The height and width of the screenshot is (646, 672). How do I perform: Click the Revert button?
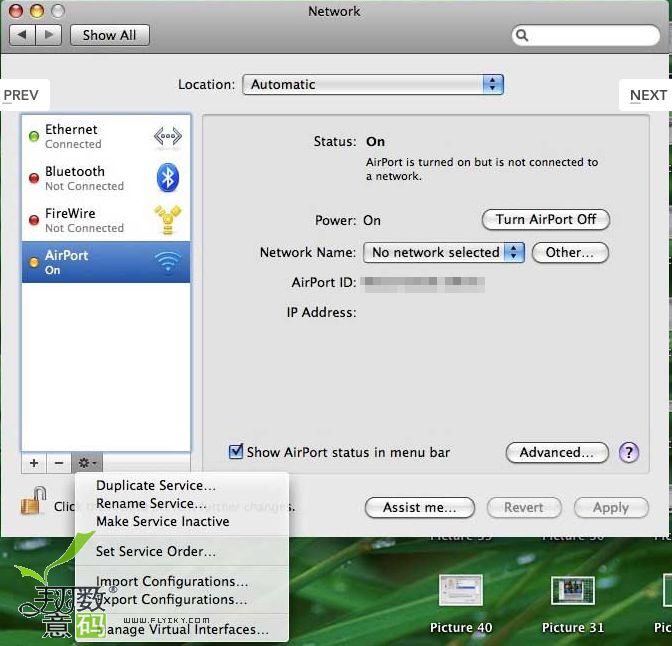524,508
